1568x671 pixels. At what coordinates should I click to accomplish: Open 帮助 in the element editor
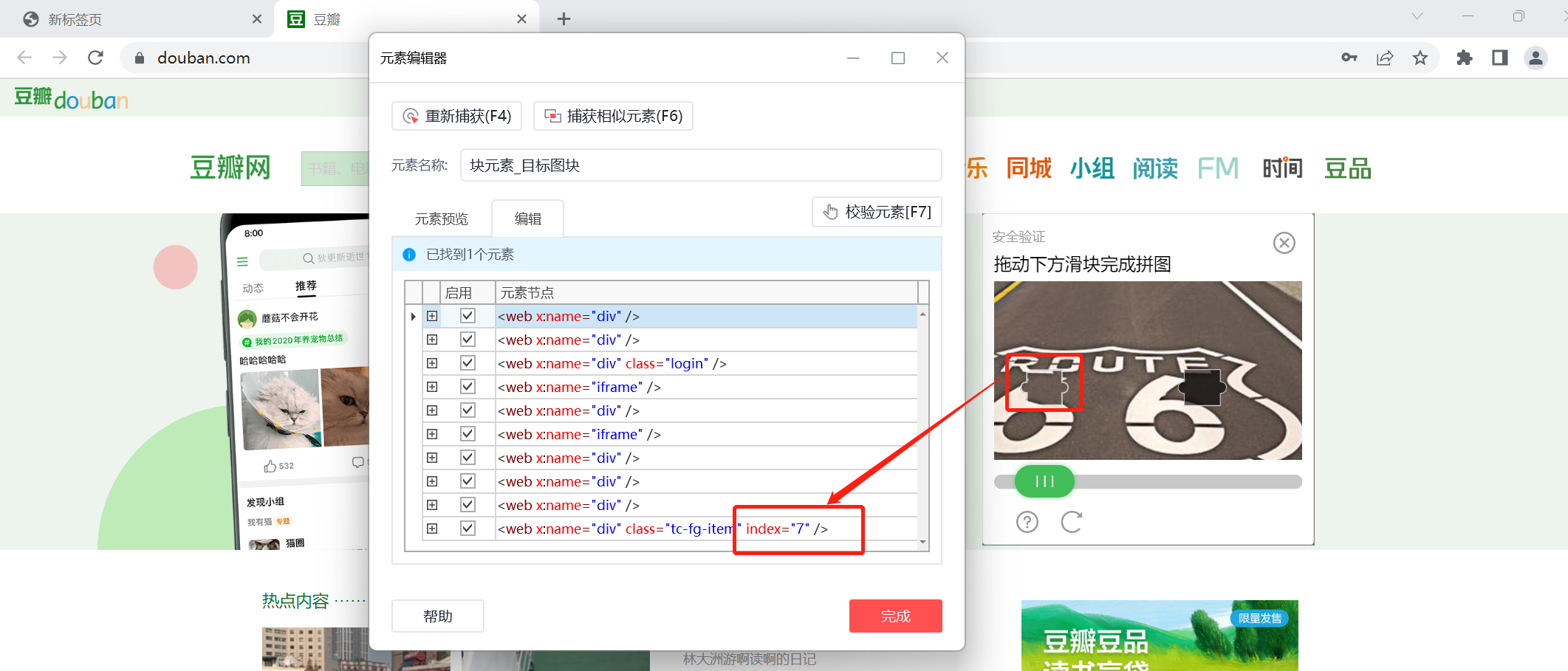(x=438, y=616)
